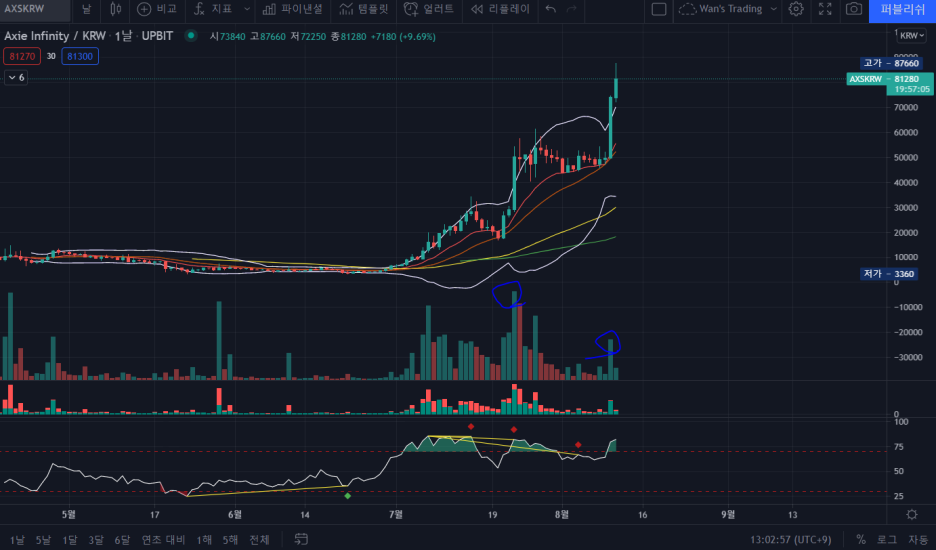Select the 1달 date range
Screen dimensions: 936x550
point(70,540)
